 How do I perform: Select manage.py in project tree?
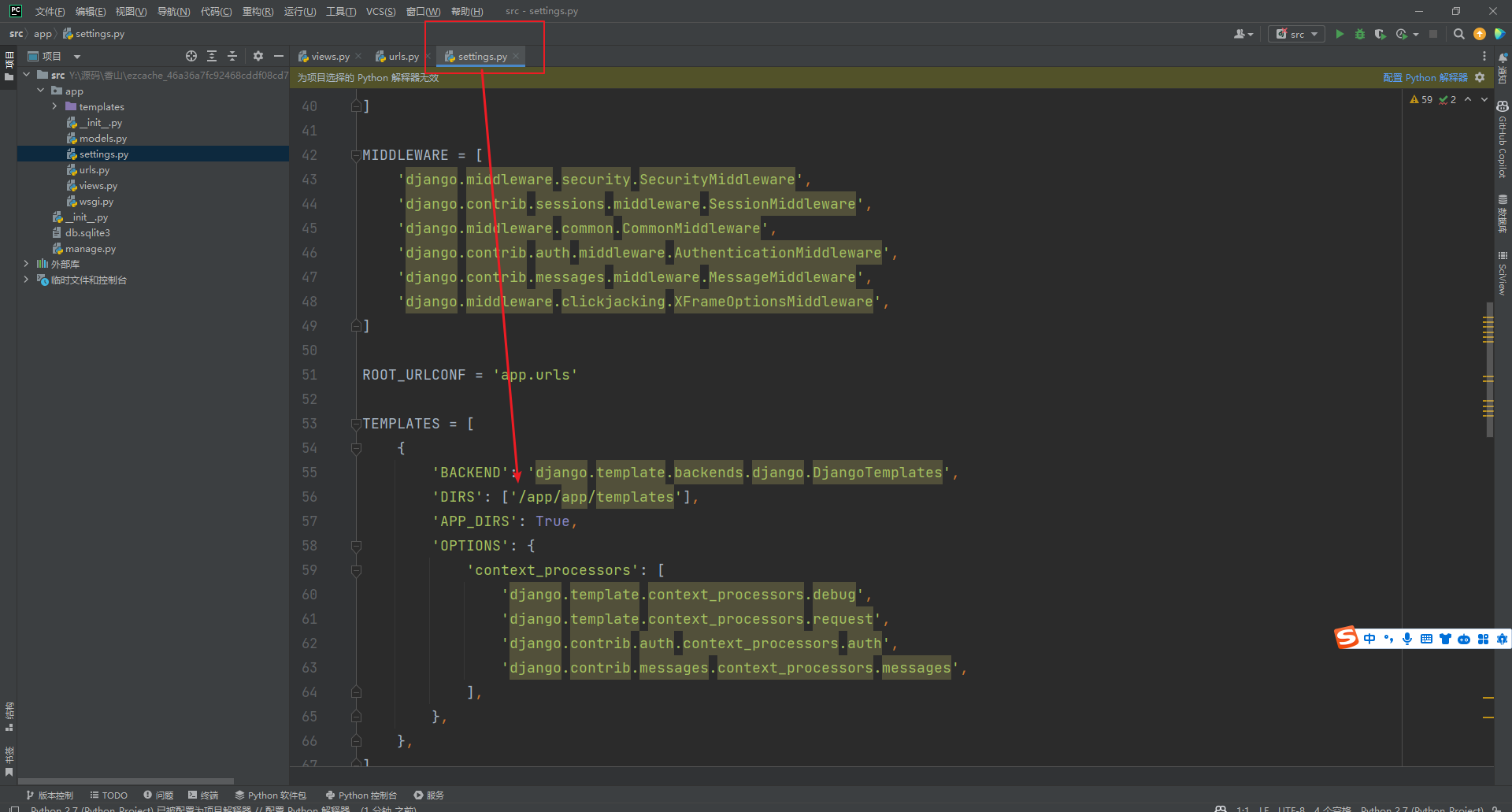[x=90, y=248]
